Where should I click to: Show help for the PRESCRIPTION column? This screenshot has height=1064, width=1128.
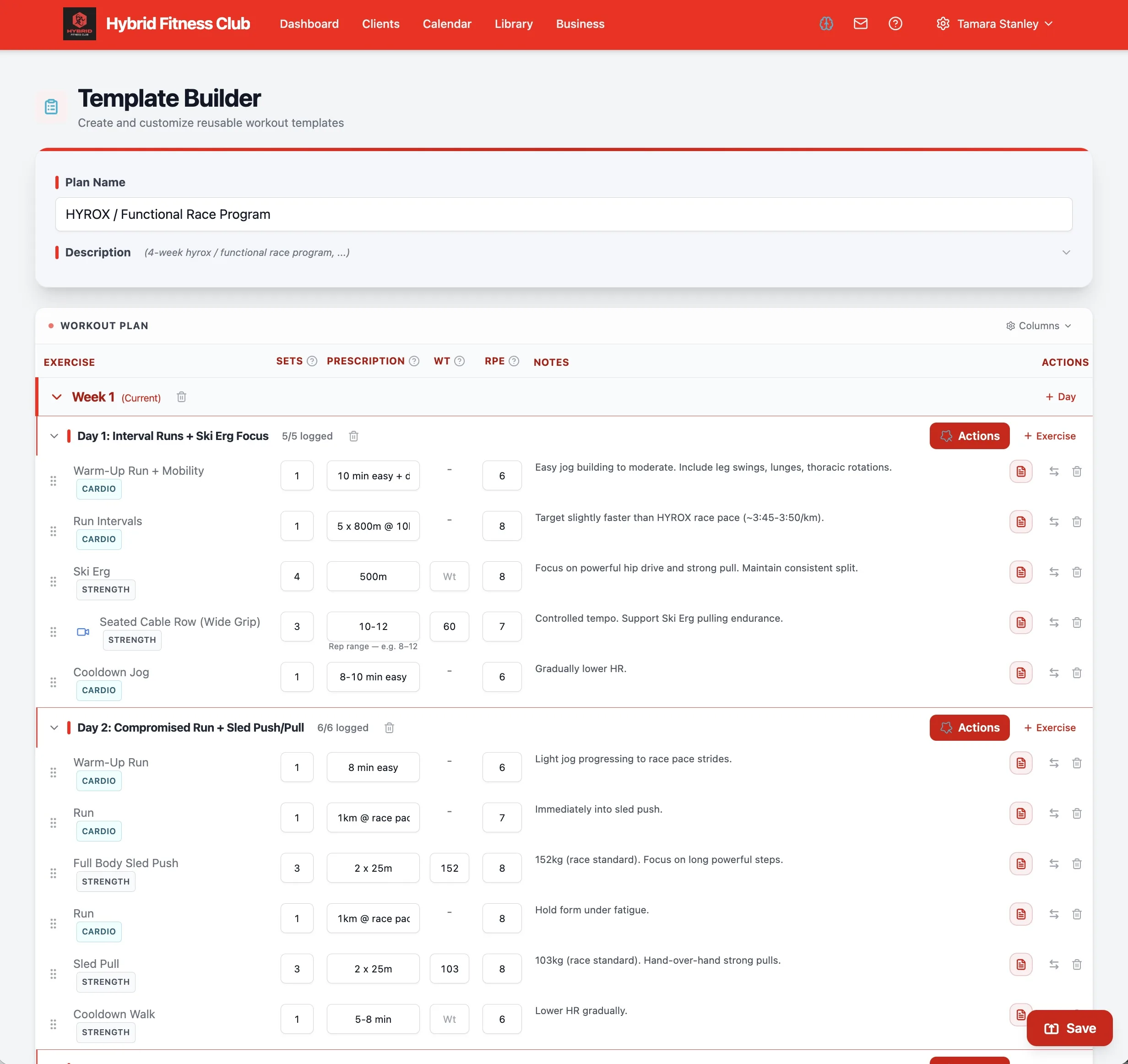414,361
